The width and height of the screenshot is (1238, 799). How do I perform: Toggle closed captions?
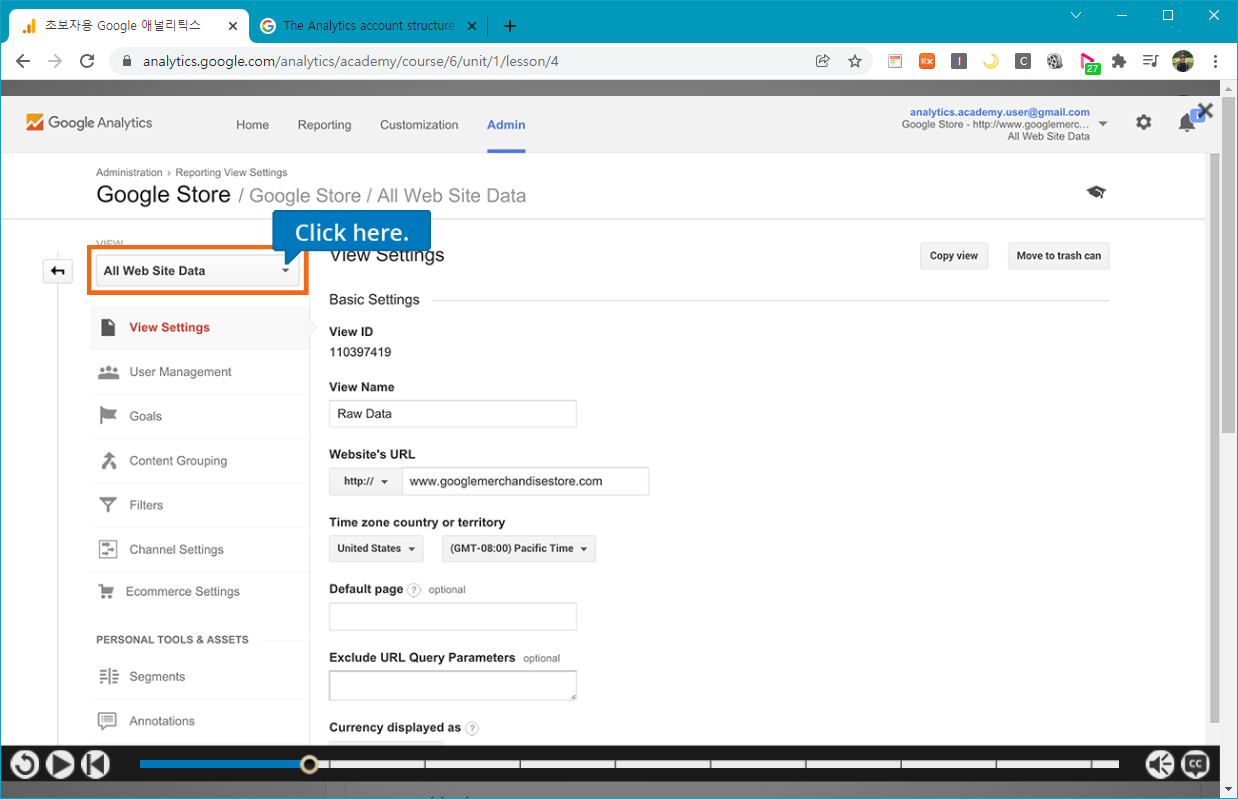tap(1195, 765)
